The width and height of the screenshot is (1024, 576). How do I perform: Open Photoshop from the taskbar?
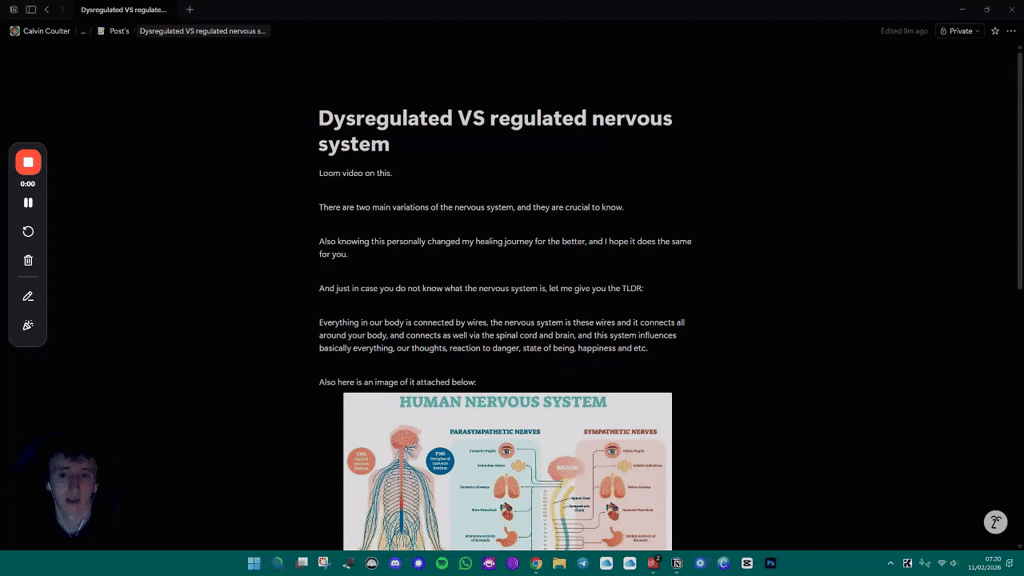pyautogui.click(x=770, y=563)
